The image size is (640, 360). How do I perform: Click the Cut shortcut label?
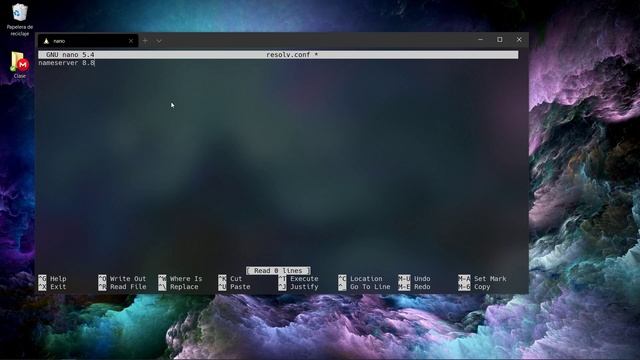[x=236, y=279]
